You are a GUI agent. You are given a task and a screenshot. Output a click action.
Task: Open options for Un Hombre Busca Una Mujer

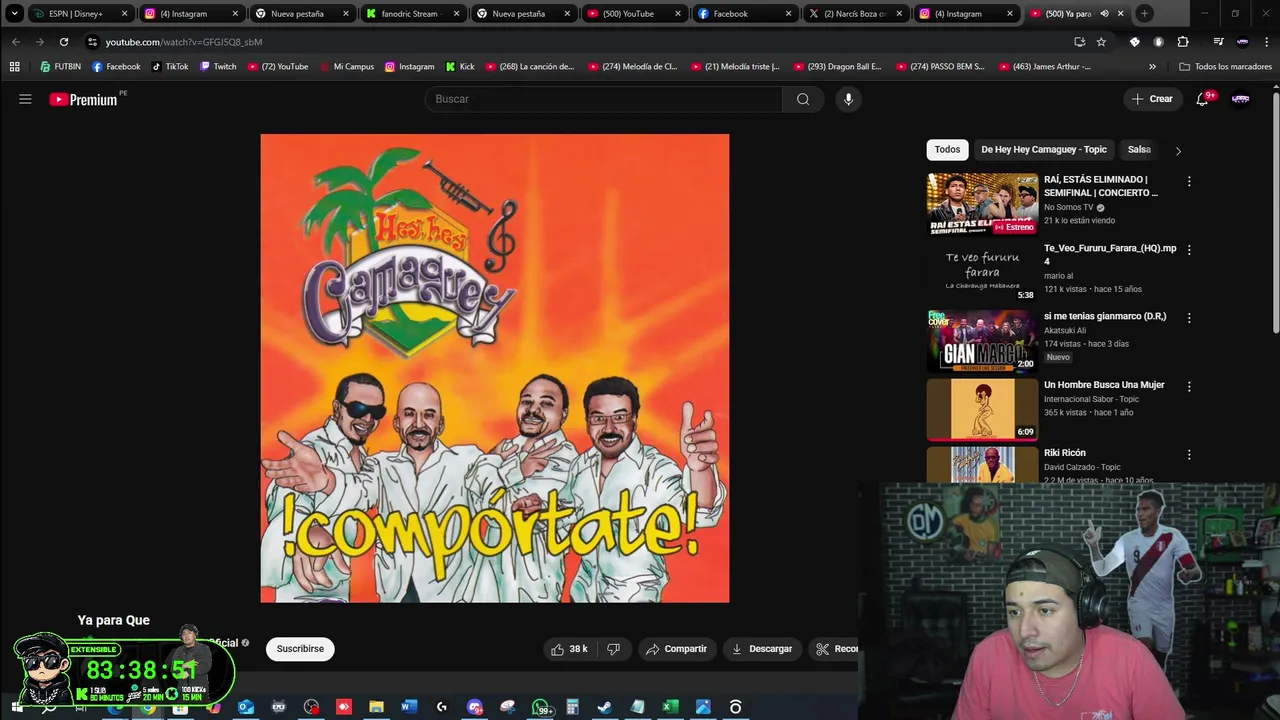[x=1189, y=386]
